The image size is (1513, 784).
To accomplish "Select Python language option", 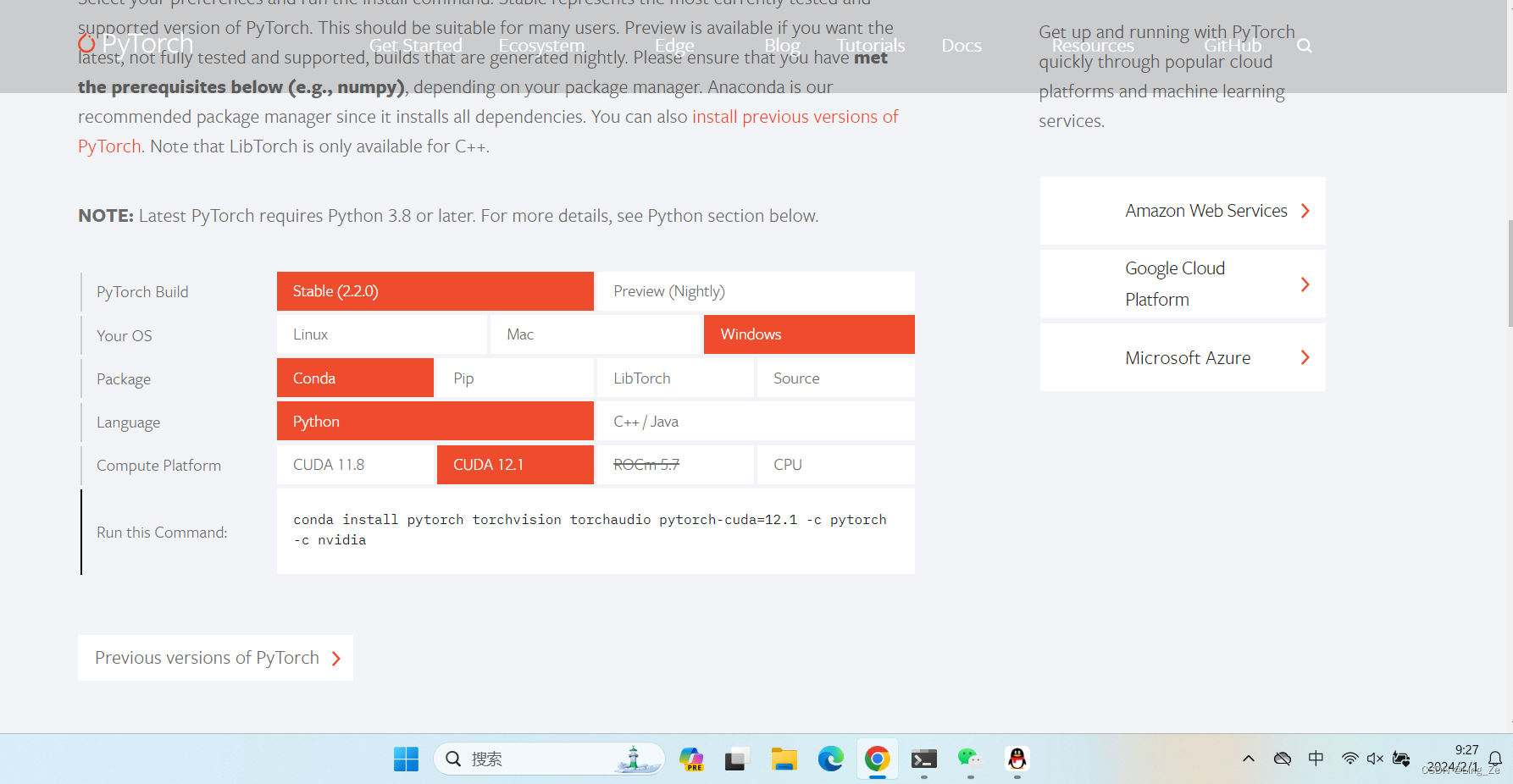I will 435,421.
